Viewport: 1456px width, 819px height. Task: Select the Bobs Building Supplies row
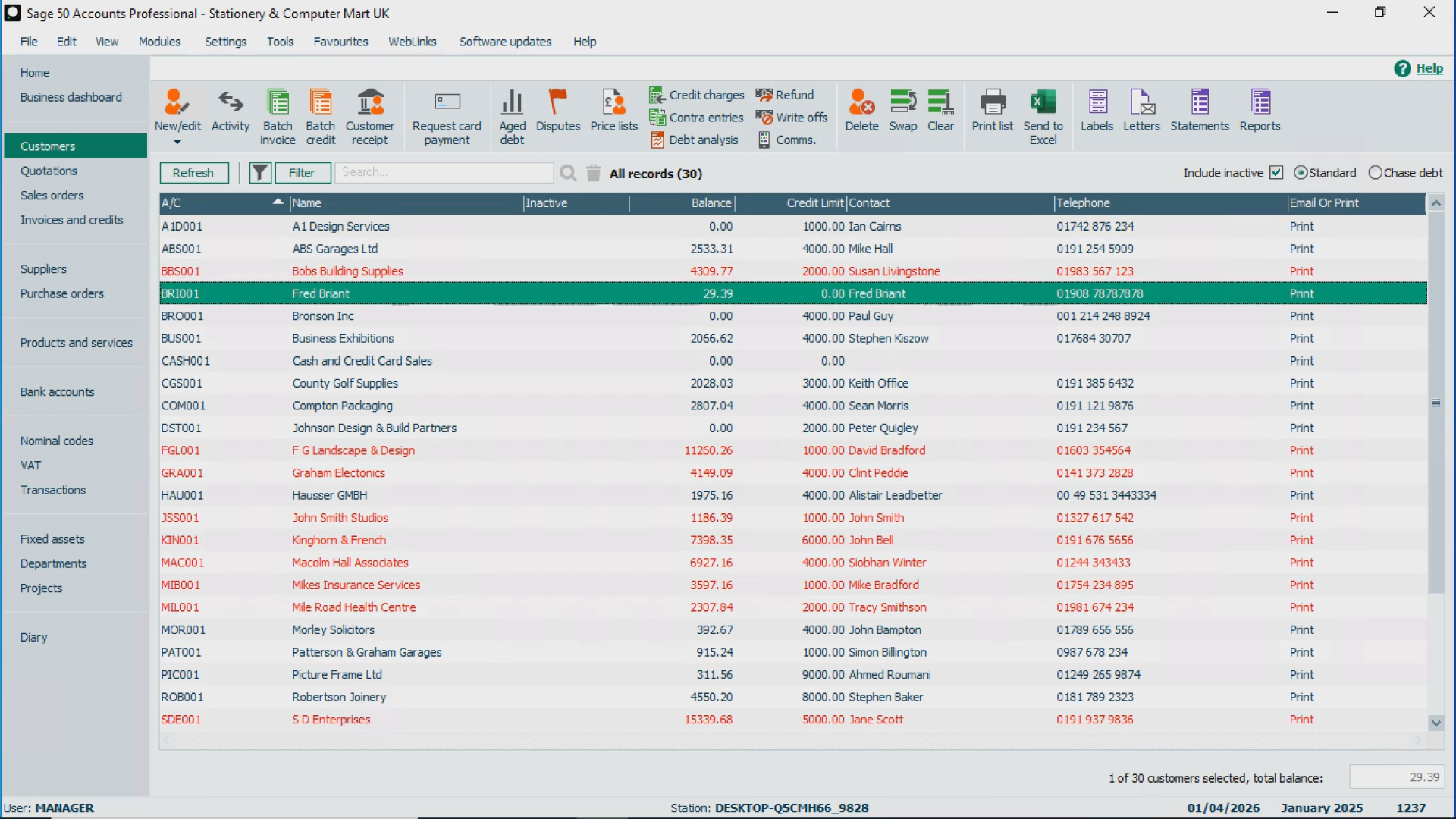coord(792,271)
